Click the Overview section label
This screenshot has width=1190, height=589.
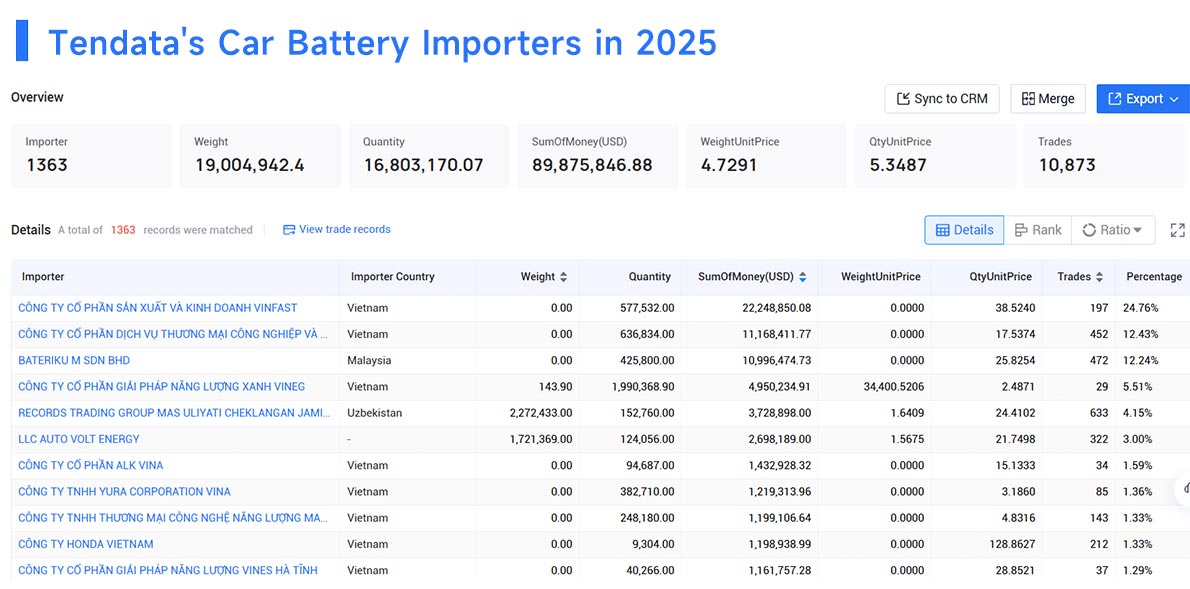pyautogui.click(x=37, y=97)
